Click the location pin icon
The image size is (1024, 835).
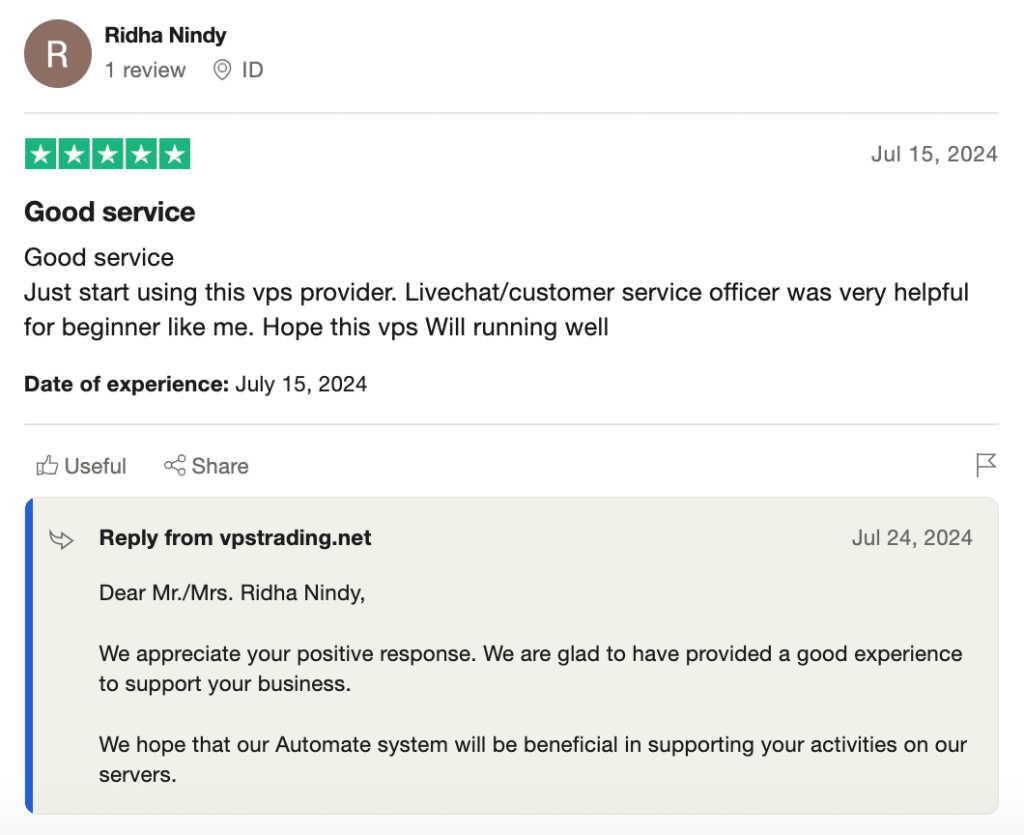point(222,70)
